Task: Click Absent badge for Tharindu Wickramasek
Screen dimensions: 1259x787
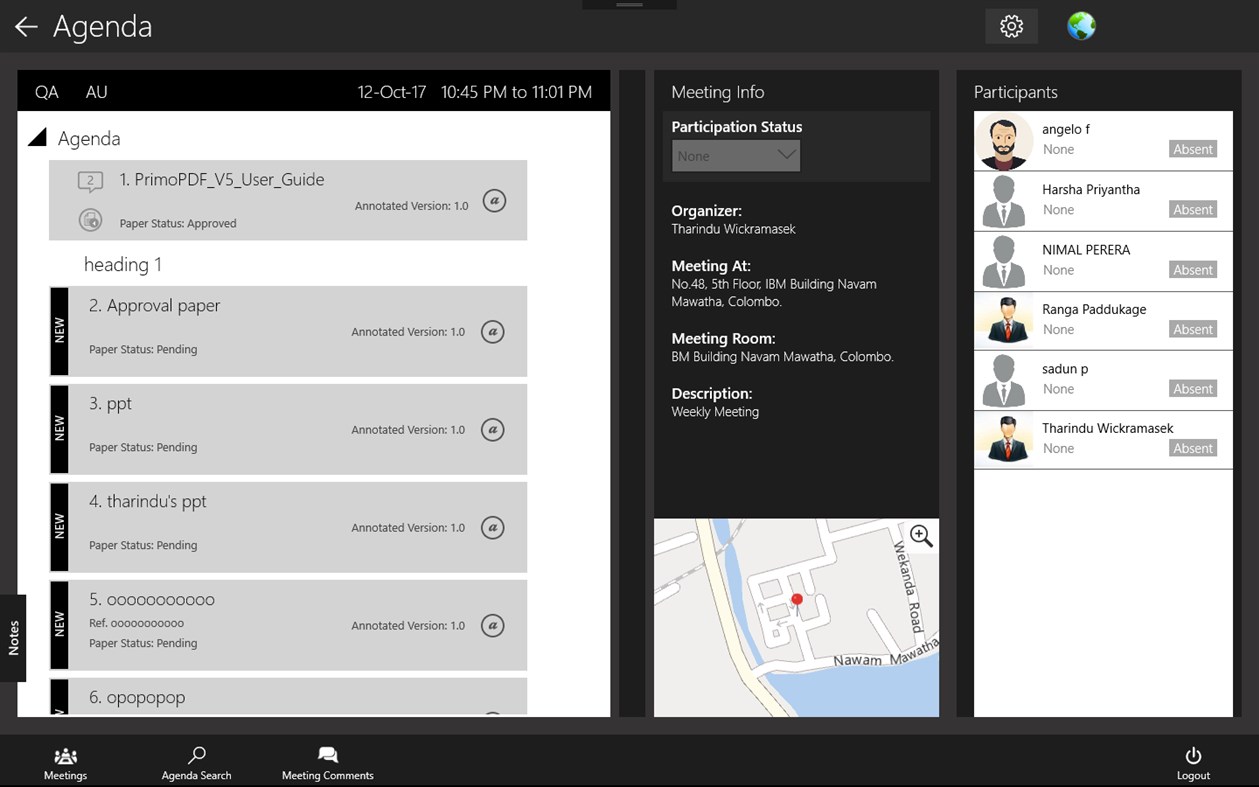Action: point(1193,448)
